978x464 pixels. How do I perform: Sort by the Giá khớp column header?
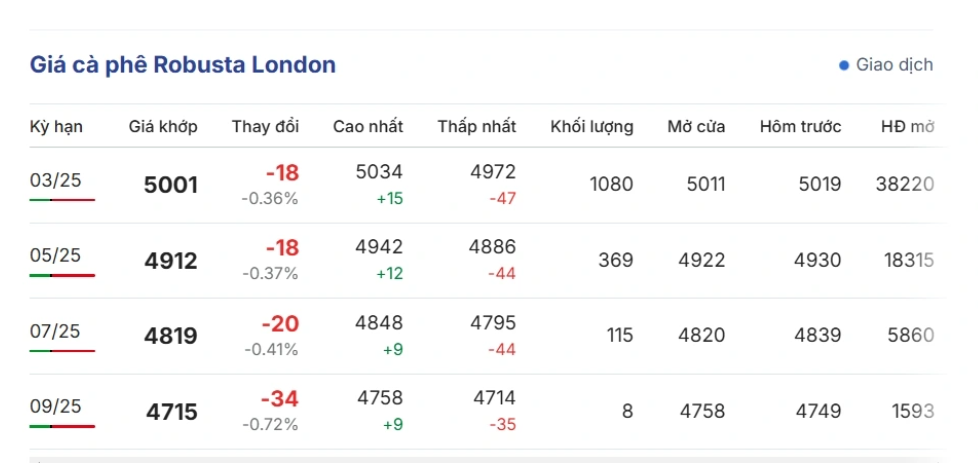point(163,127)
